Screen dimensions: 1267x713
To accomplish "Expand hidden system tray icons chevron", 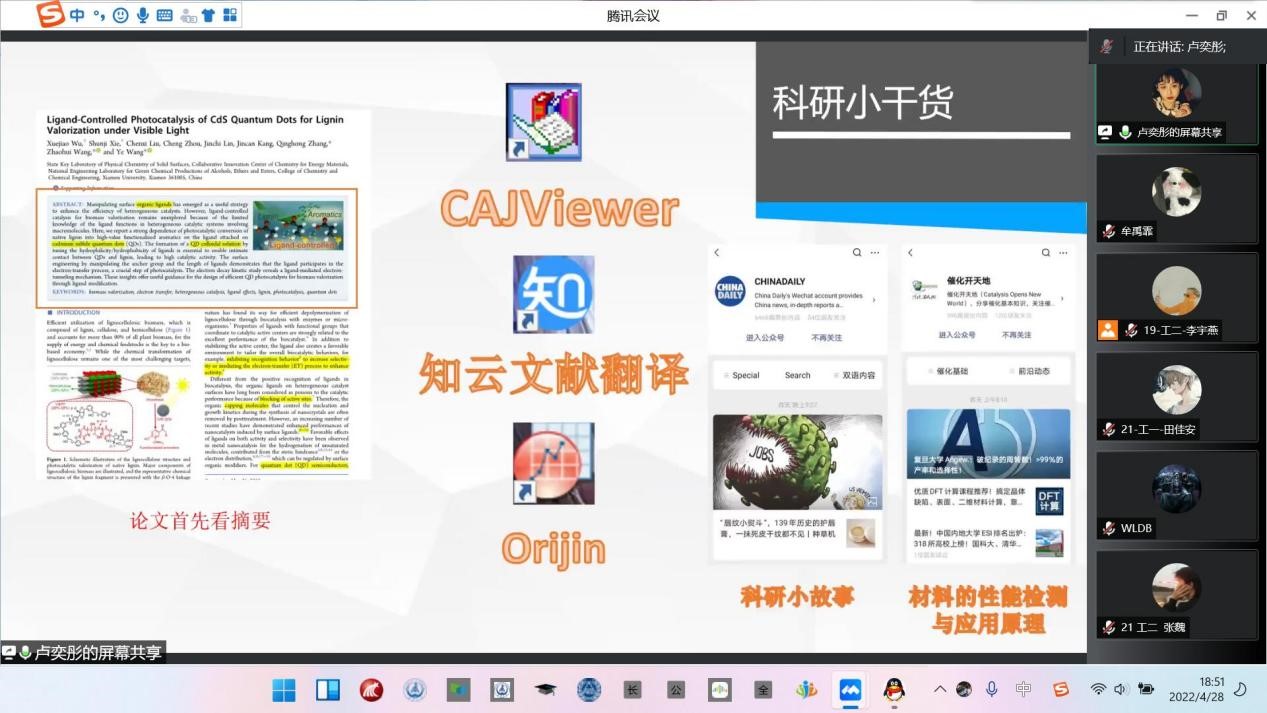I will pyautogui.click(x=939, y=689).
